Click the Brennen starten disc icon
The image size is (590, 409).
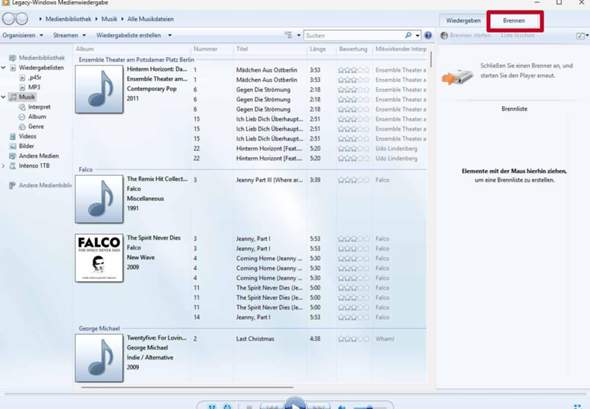444,35
